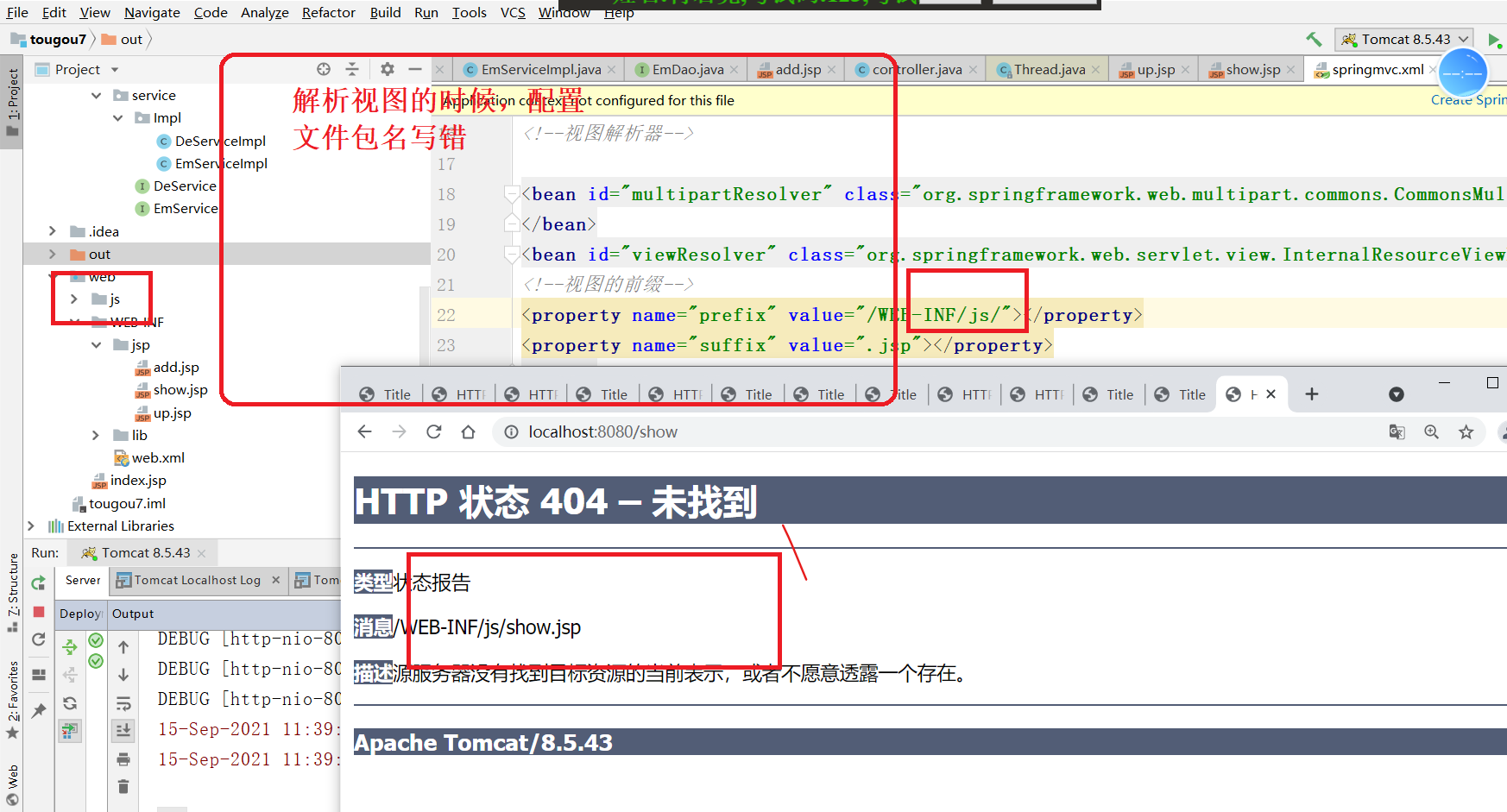The width and height of the screenshot is (1507, 812).
Task: Open the Refactor menu
Action: [x=328, y=12]
